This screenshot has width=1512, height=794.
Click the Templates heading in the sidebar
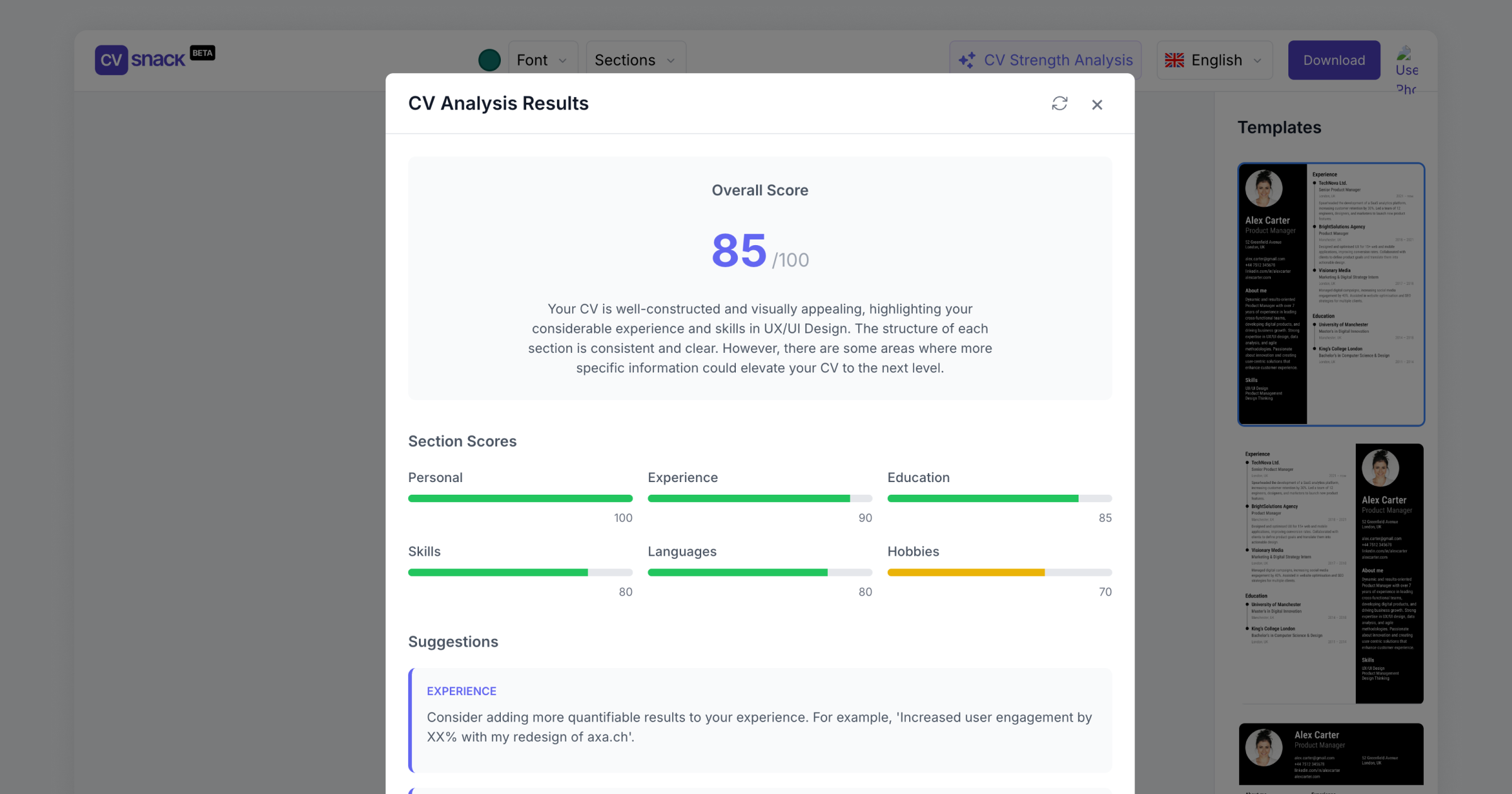[1279, 127]
